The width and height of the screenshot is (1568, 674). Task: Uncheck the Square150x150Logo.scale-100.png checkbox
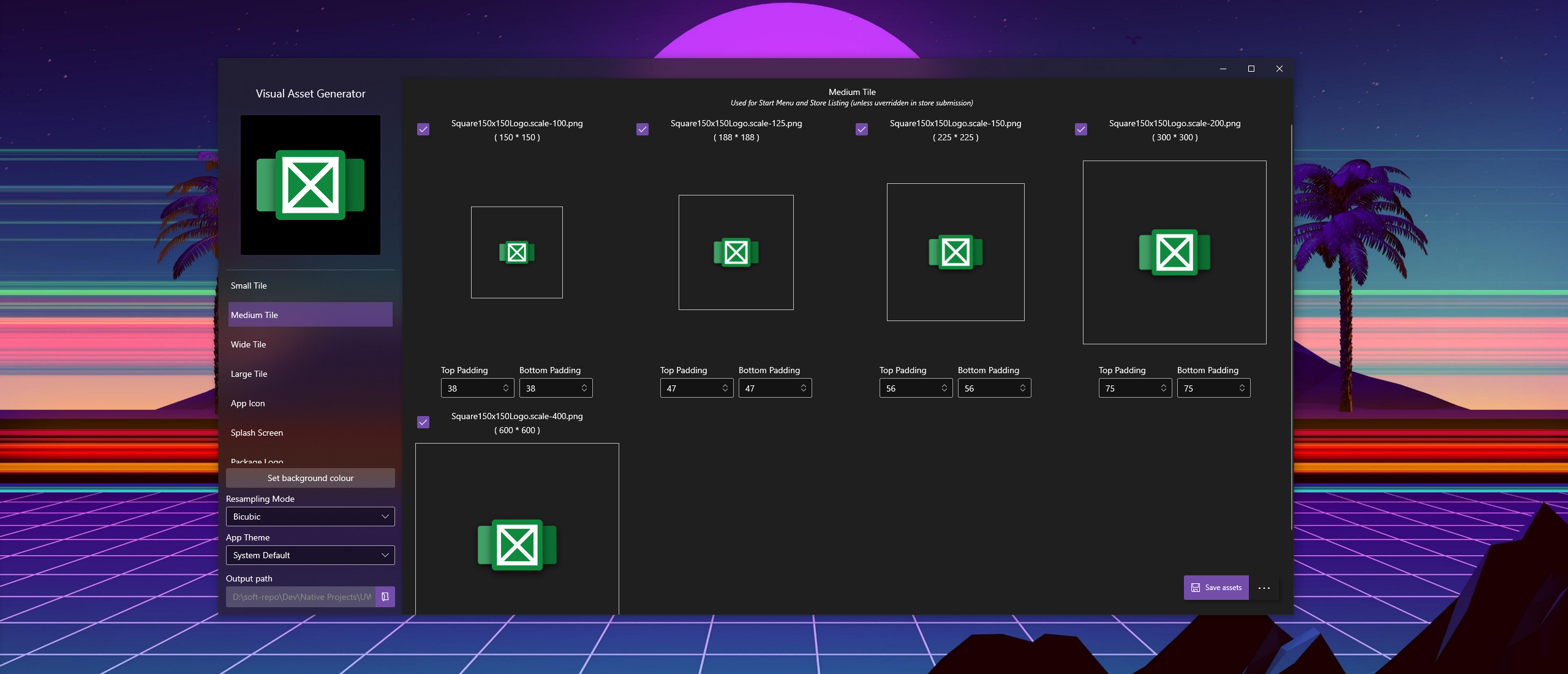(x=423, y=129)
